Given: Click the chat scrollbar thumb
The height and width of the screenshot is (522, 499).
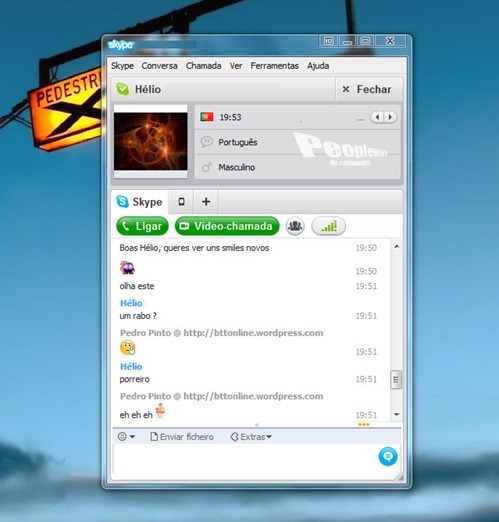Looking at the screenshot, I should point(396,380).
